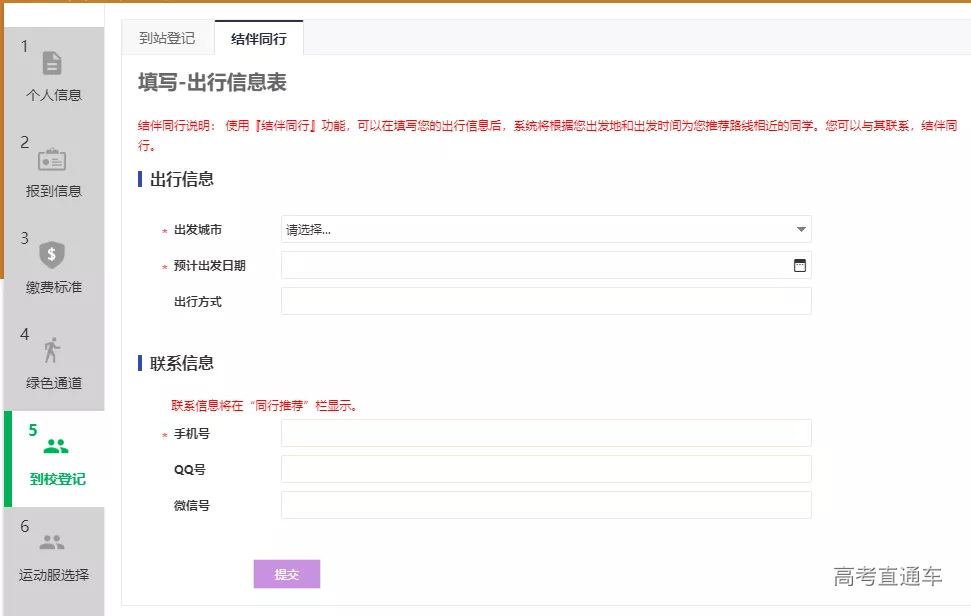Expand the 请选择 city combo box
This screenshot has width=971, height=616.
point(545,229)
